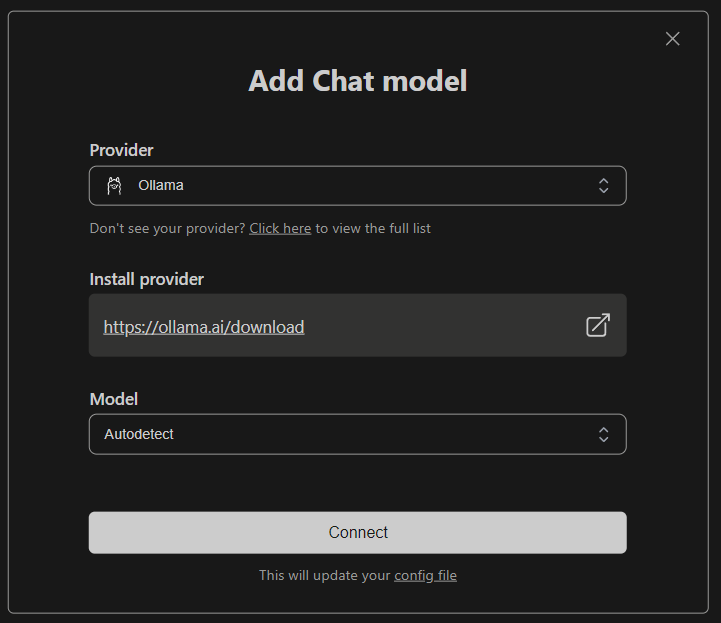Viewport: 721px width, 623px height.
Task: Click the 'Add Chat model' heading
Action: click(357, 81)
